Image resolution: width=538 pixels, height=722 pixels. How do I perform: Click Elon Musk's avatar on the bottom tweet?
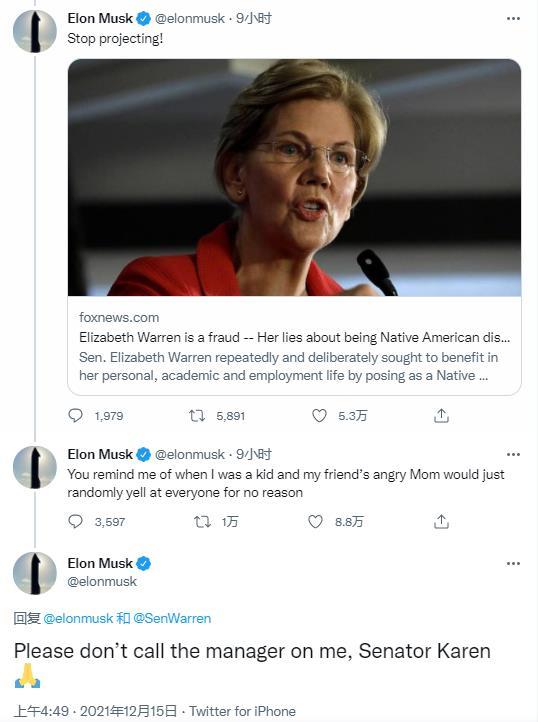tap(35, 573)
